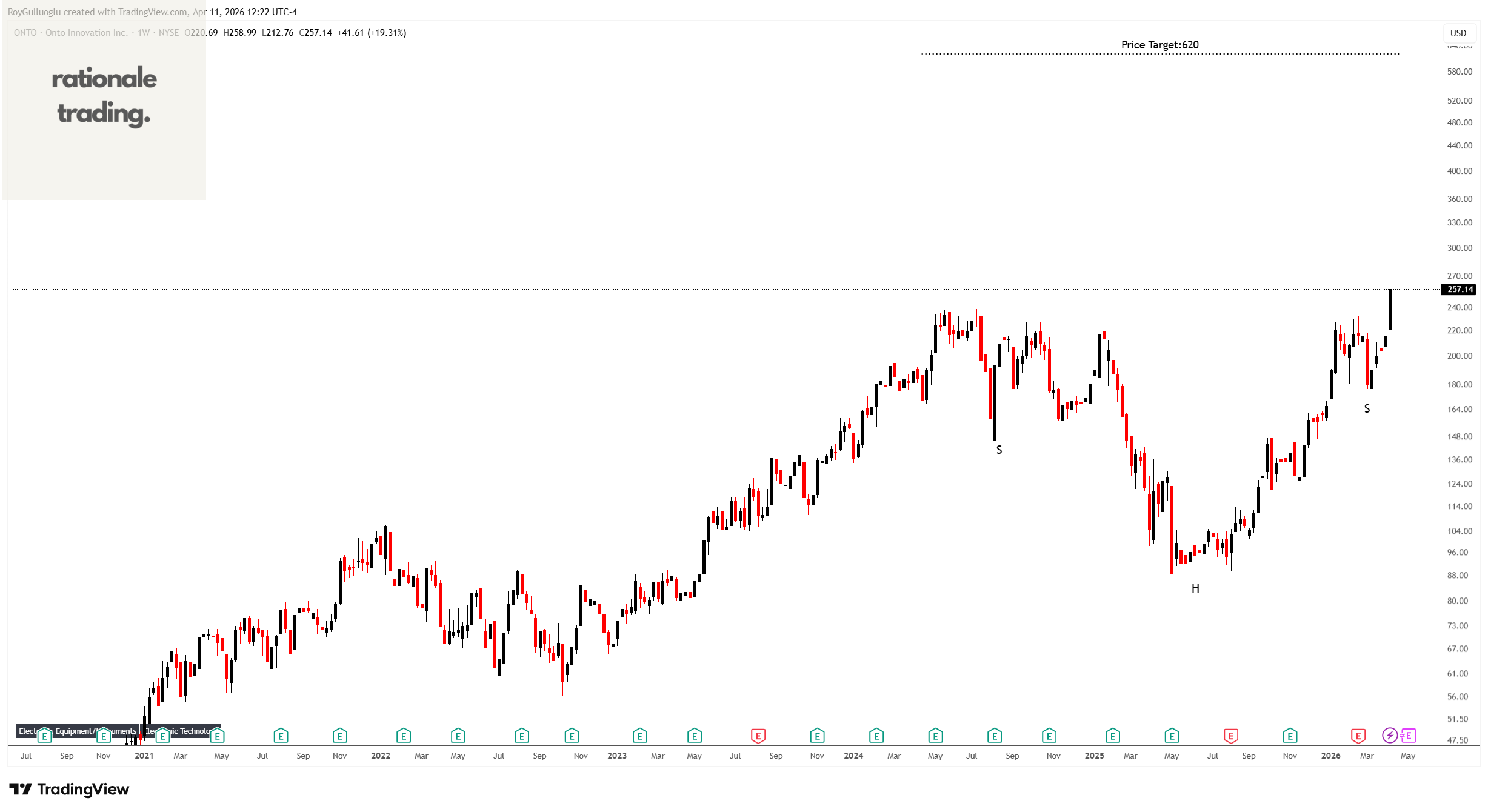Click the green earnings marker below 2022
Screen dimensions: 1488x812
coord(403,736)
